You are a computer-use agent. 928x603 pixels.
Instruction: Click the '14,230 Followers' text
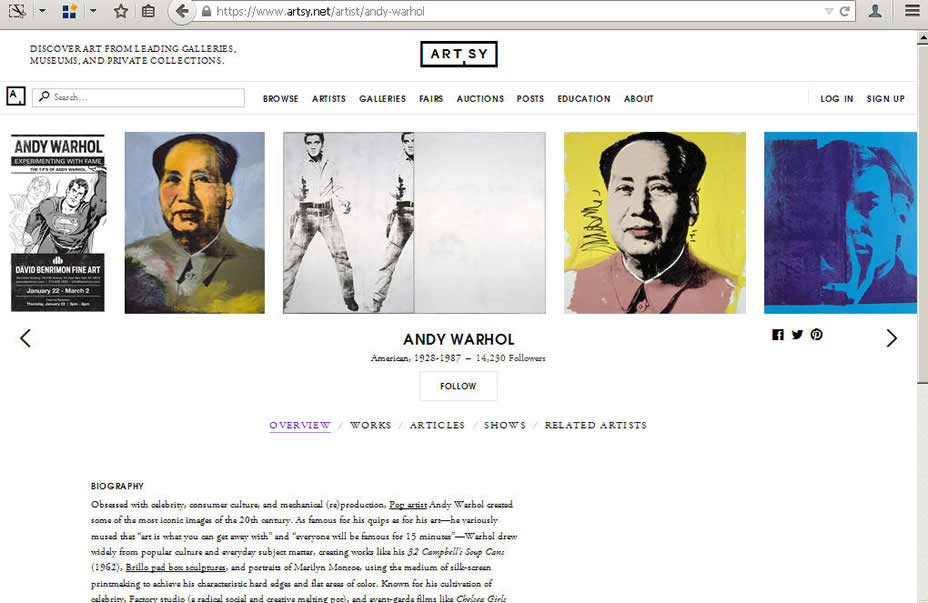[x=511, y=358]
